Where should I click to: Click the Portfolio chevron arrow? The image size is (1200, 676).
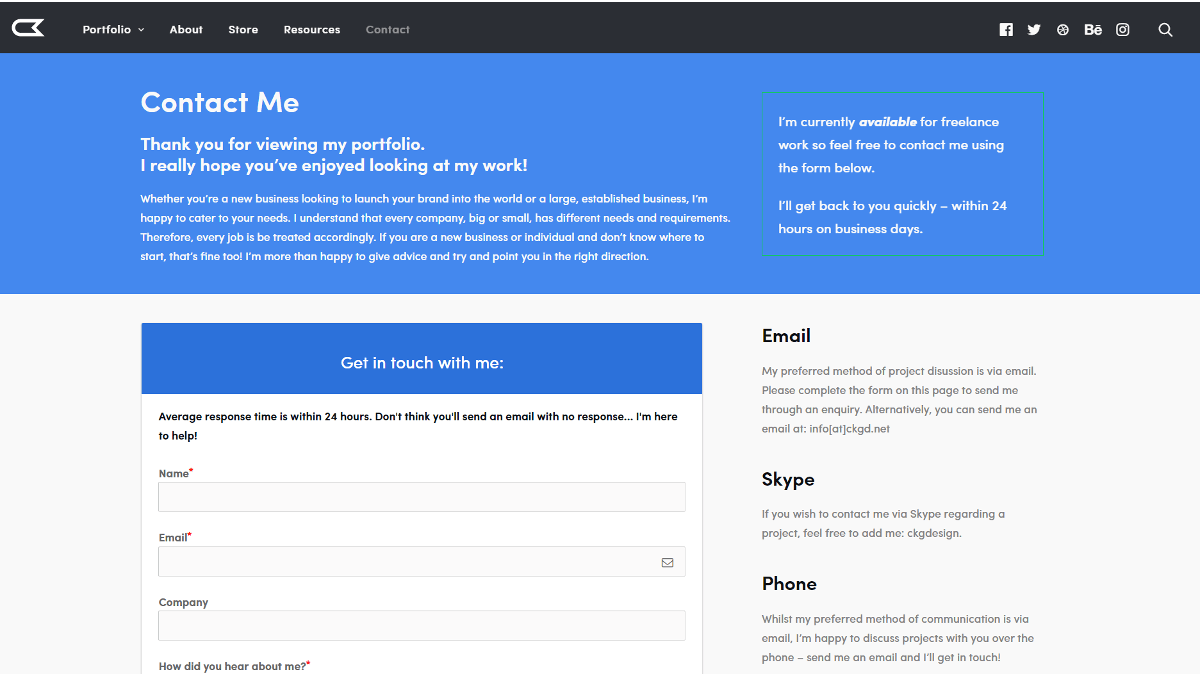pyautogui.click(x=141, y=30)
